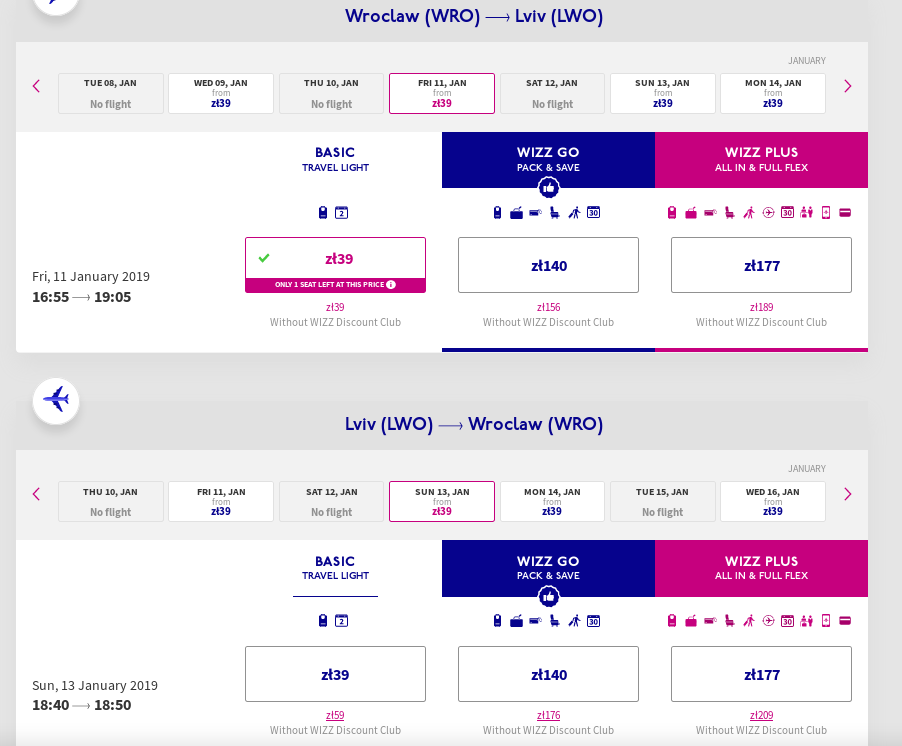Screen dimensions: 902x746
Task: Click the two-people icon under outbound WIZZ PLUS
Action: click(x=807, y=213)
